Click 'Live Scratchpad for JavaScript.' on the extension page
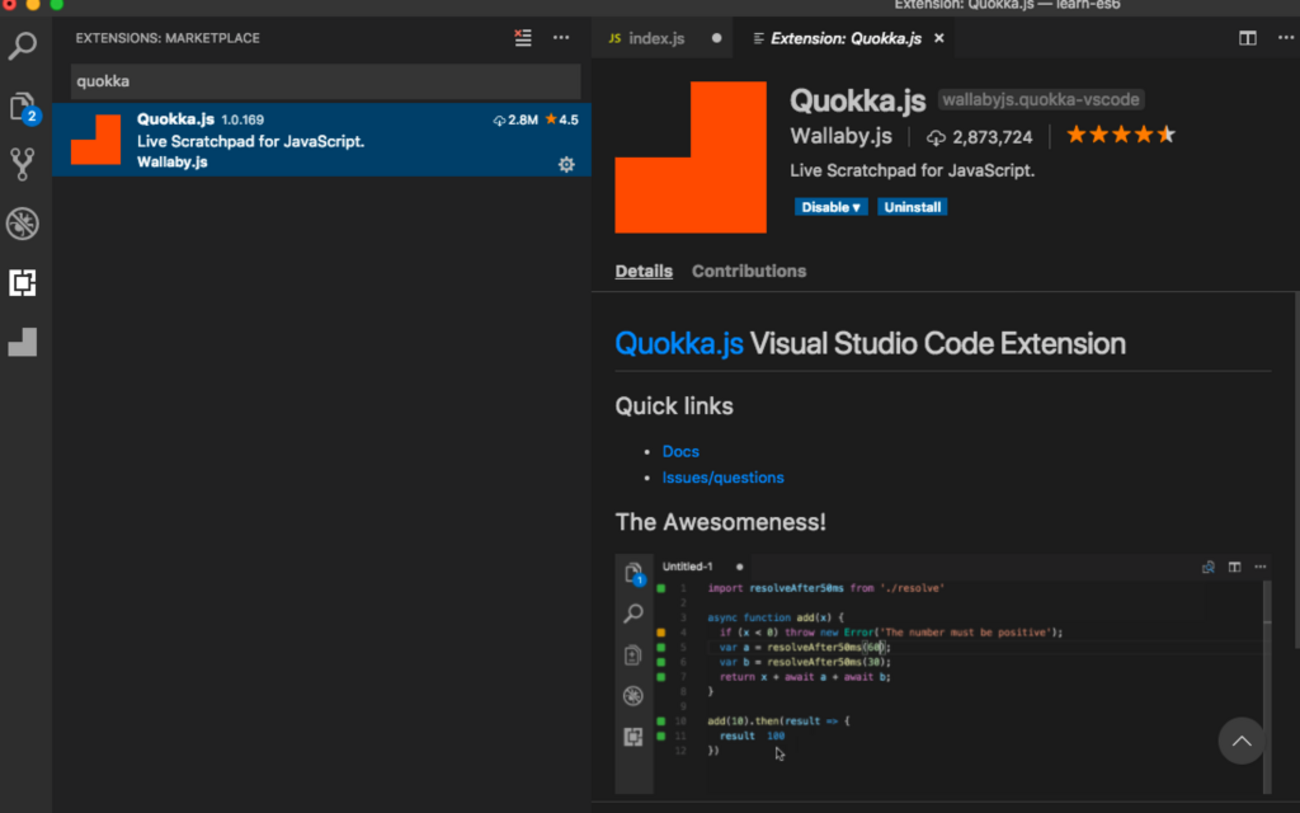1300x813 pixels. [x=912, y=171]
